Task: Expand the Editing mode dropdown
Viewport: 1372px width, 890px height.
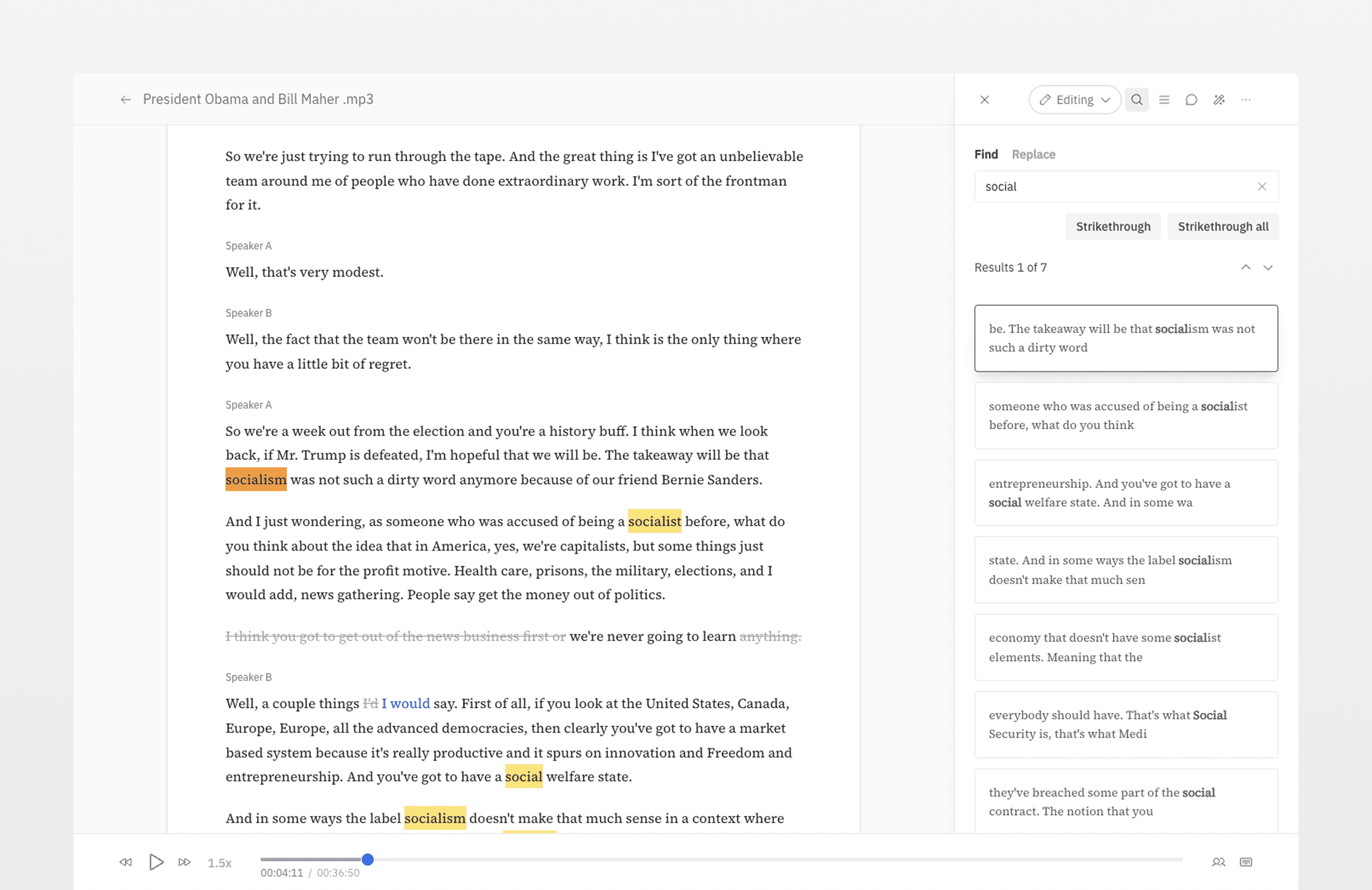Action: point(1074,100)
